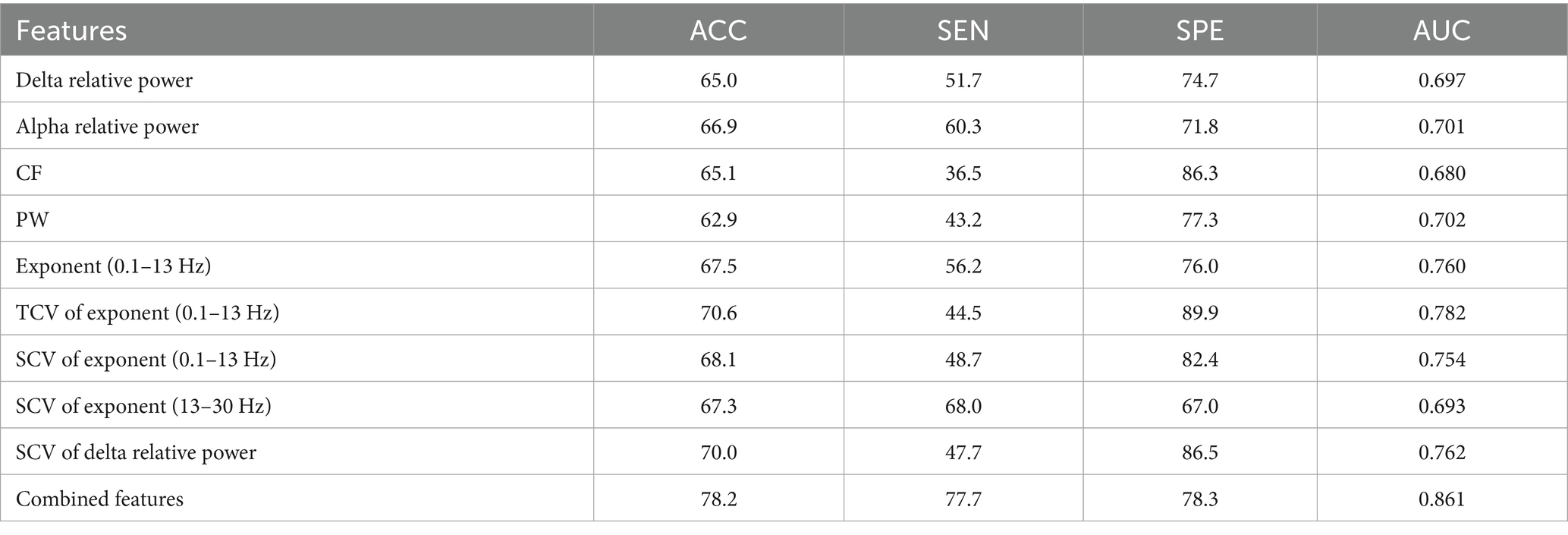Click SCV of exponent (13–30 Hz) label
This screenshot has height=535, width=1568.
pyautogui.click(x=143, y=406)
